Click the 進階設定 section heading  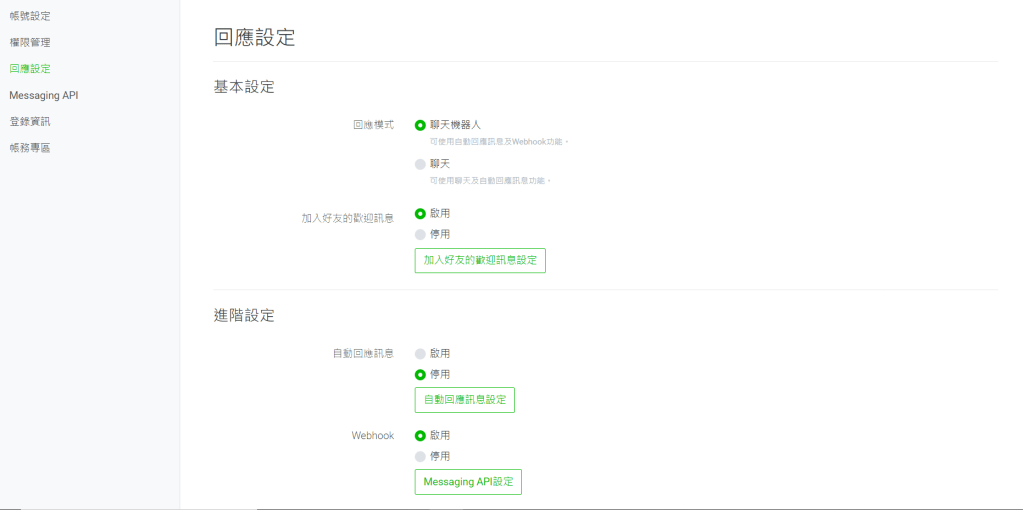(x=244, y=315)
